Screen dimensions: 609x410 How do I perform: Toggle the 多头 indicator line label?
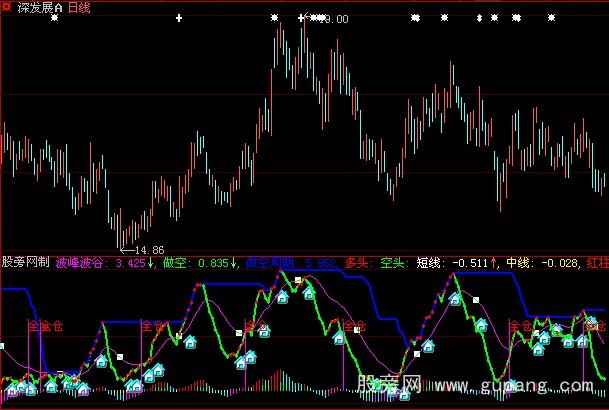click(357, 264)
